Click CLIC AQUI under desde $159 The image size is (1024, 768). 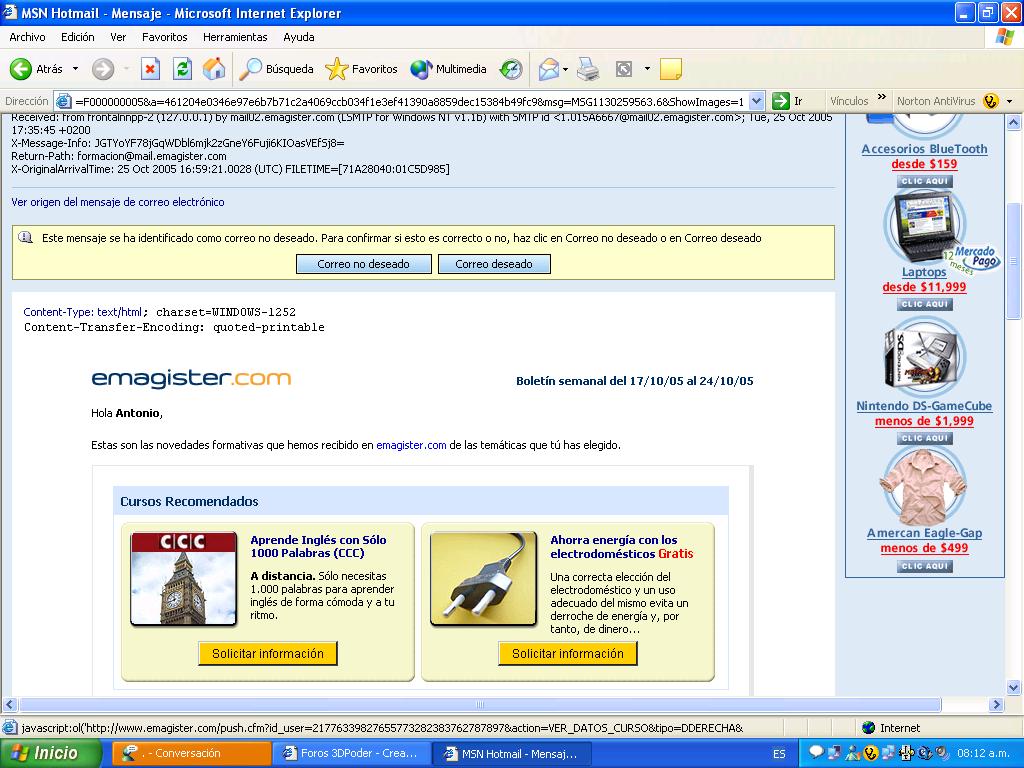tap(924, 181)
